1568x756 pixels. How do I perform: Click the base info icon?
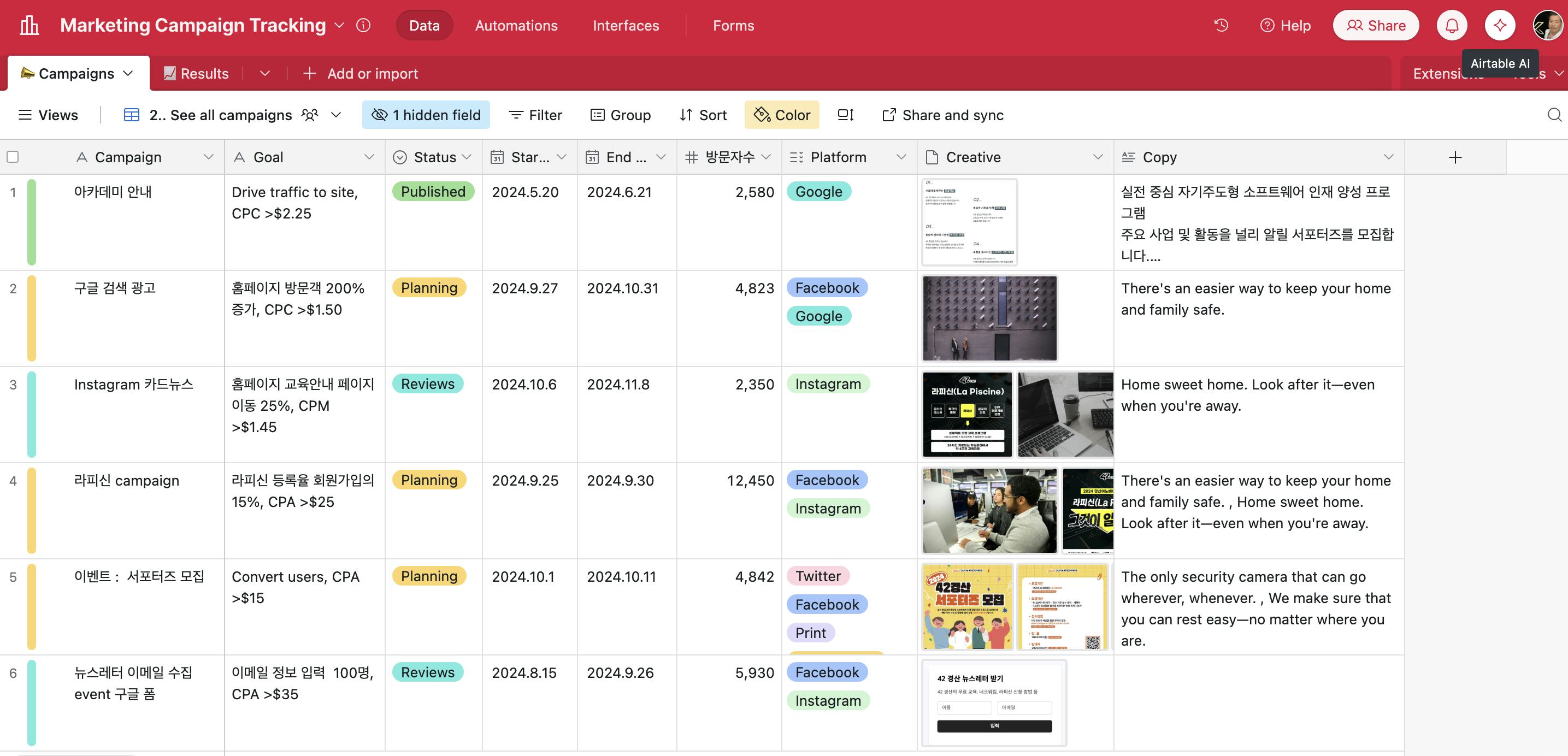click(x=363, y=26)
